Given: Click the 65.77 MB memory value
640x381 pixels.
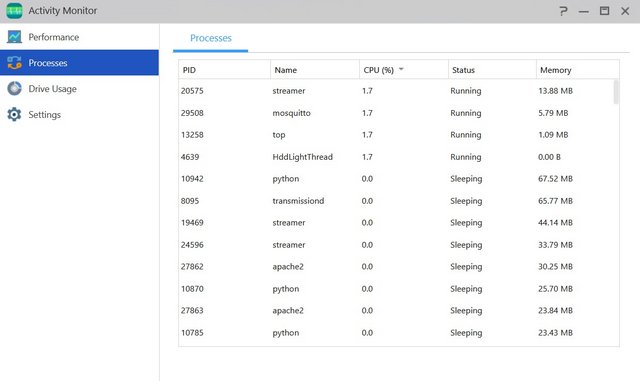Looking at the screenshot, I should 555,201.
